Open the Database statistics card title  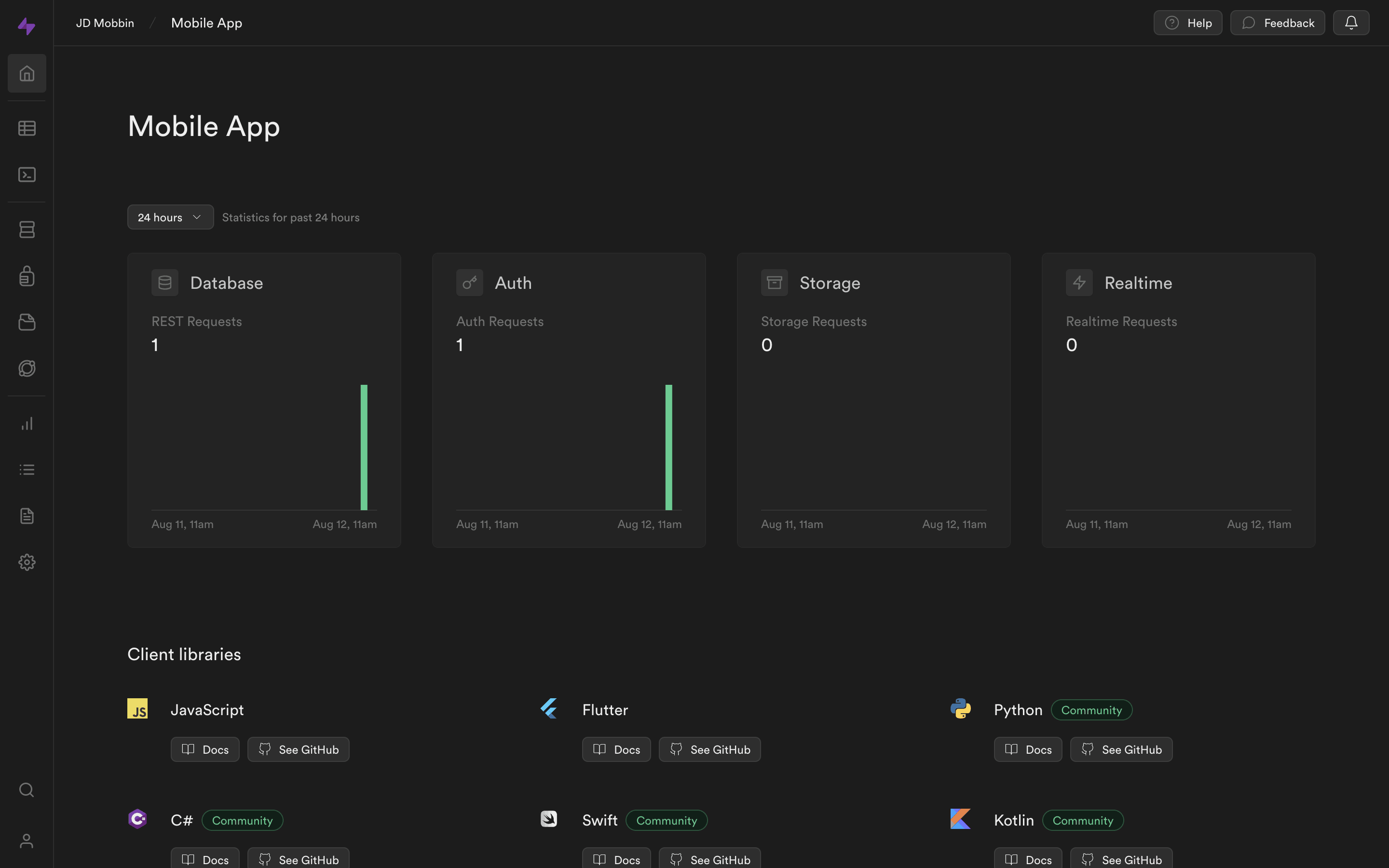click(226, 283)
